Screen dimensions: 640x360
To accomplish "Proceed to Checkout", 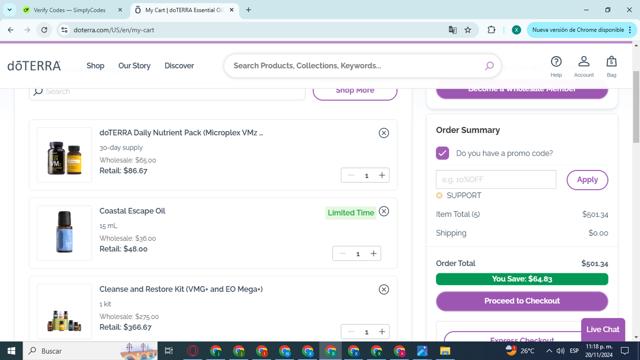I will pyautogui.click(x=522, y=301).
